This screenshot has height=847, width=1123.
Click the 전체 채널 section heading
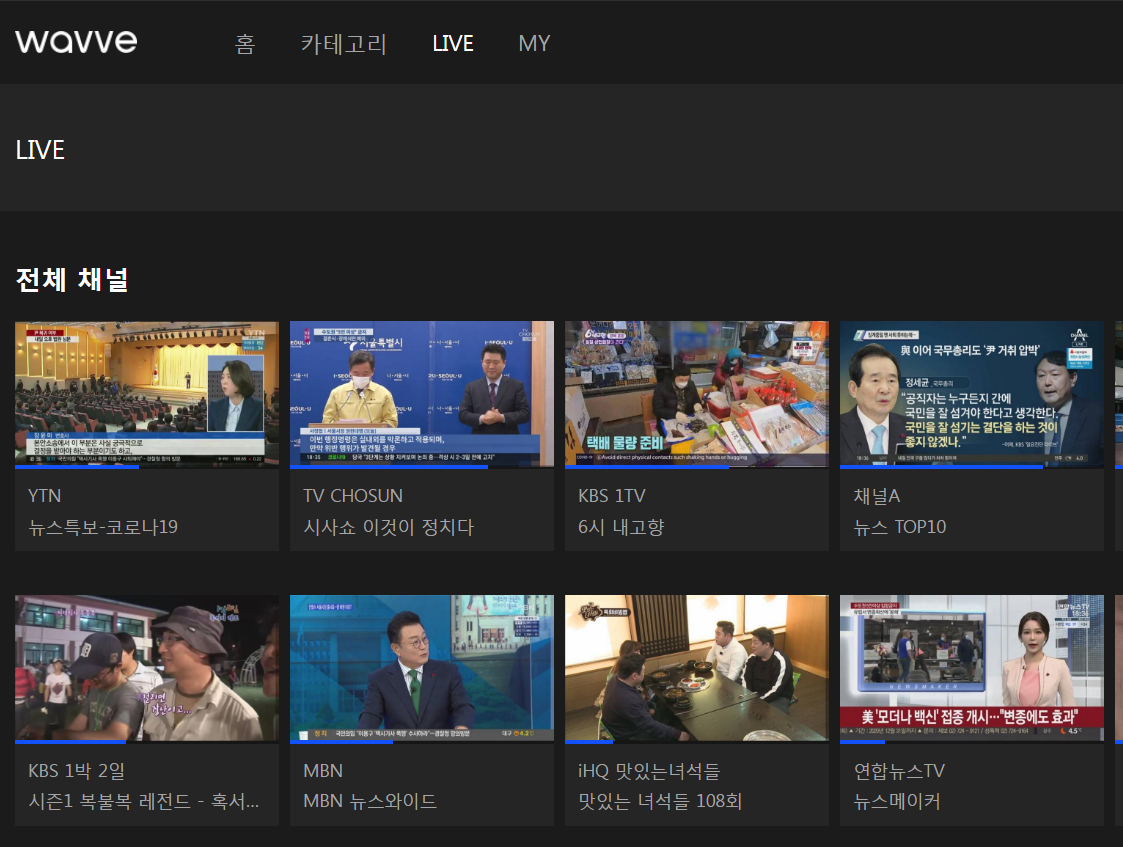[72, 279]
